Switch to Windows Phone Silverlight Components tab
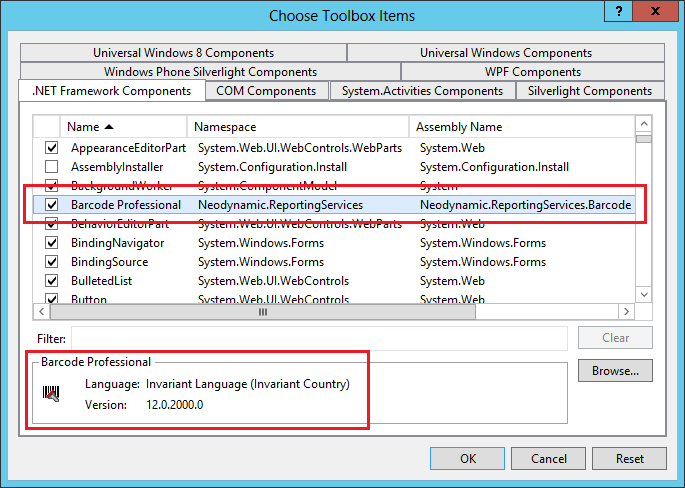 pos(211,72)
